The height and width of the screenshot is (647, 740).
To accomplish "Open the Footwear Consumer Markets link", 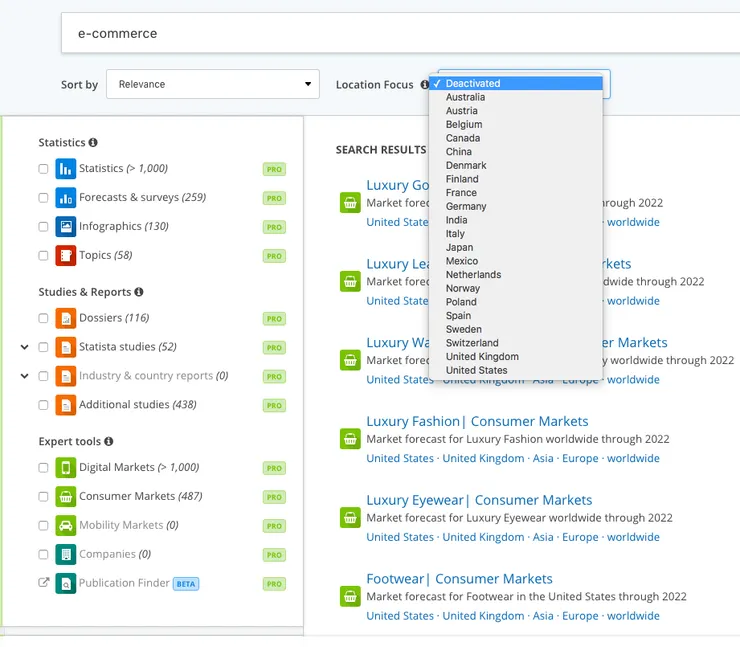I will (459, 579).
